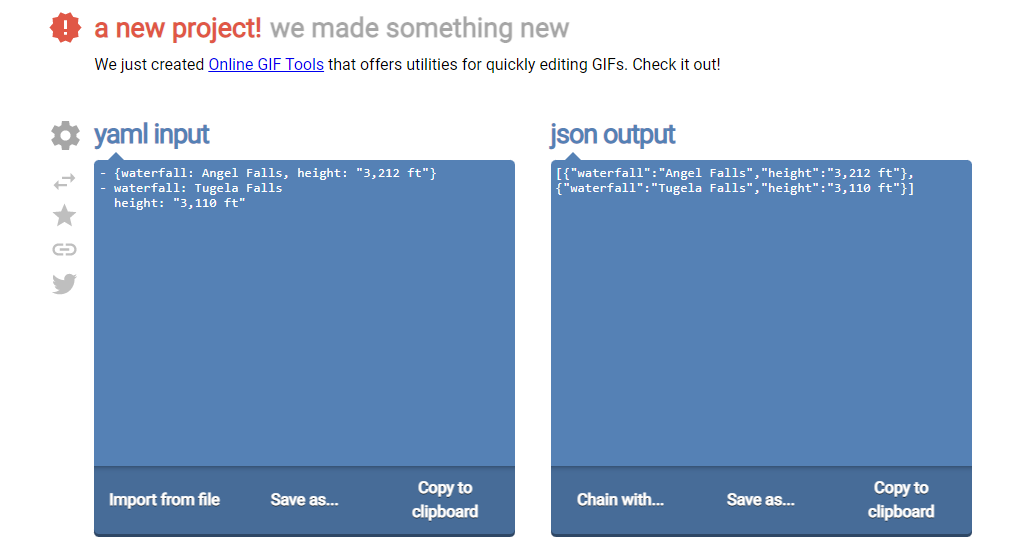This screenshot has height=560, width=1013.
Task: Click Save as under json output
Action: coord(761,500)
